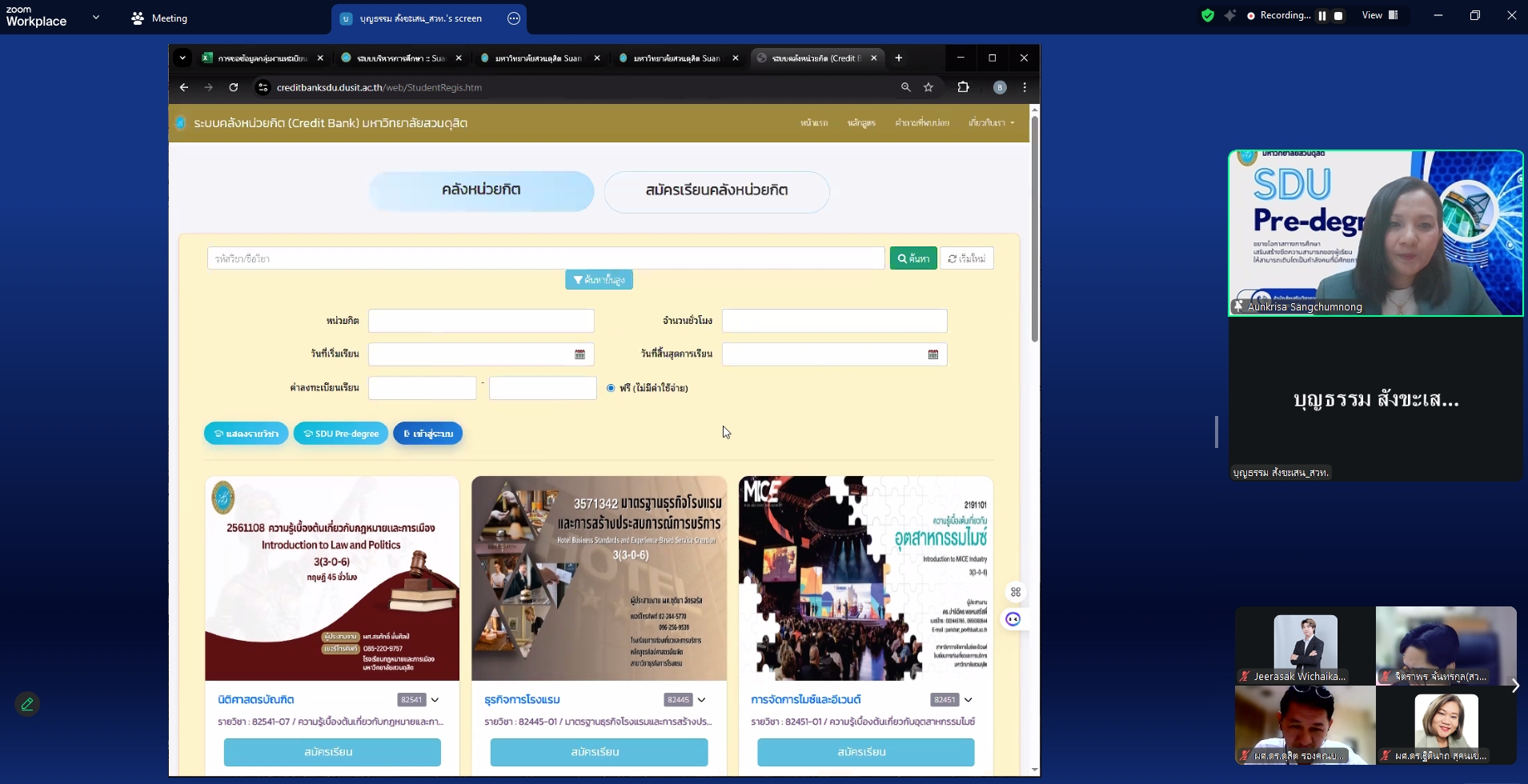
Task: Click the end date calendar icon
Action: [x=933, y=354]
